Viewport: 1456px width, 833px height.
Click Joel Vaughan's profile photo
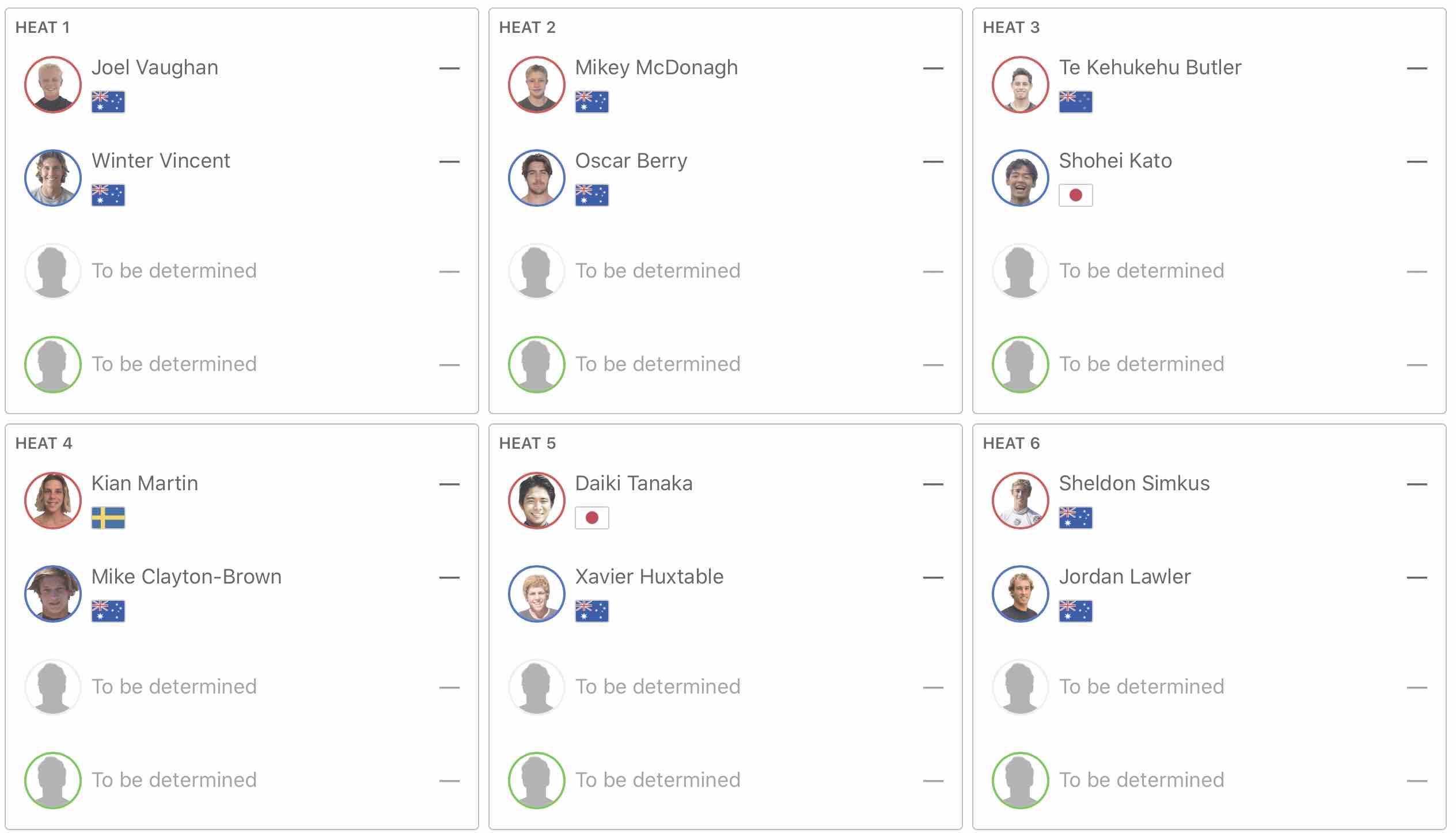click(x=53, y=85)
